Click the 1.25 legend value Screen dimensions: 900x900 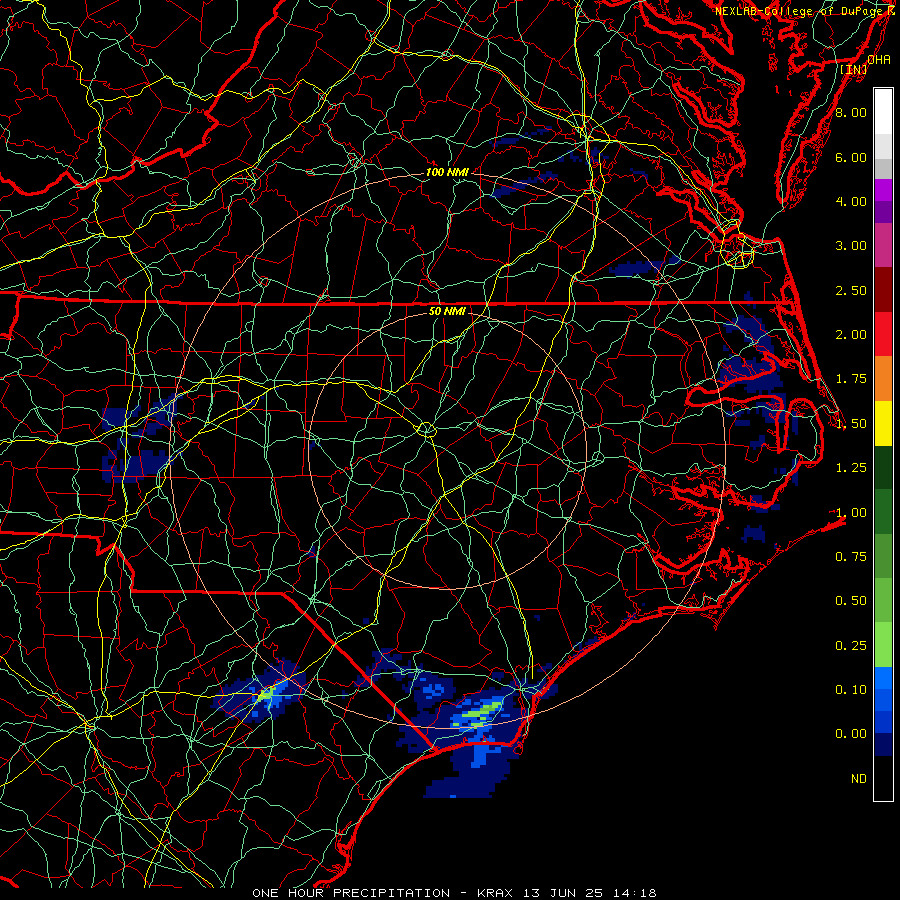[851, 468]
